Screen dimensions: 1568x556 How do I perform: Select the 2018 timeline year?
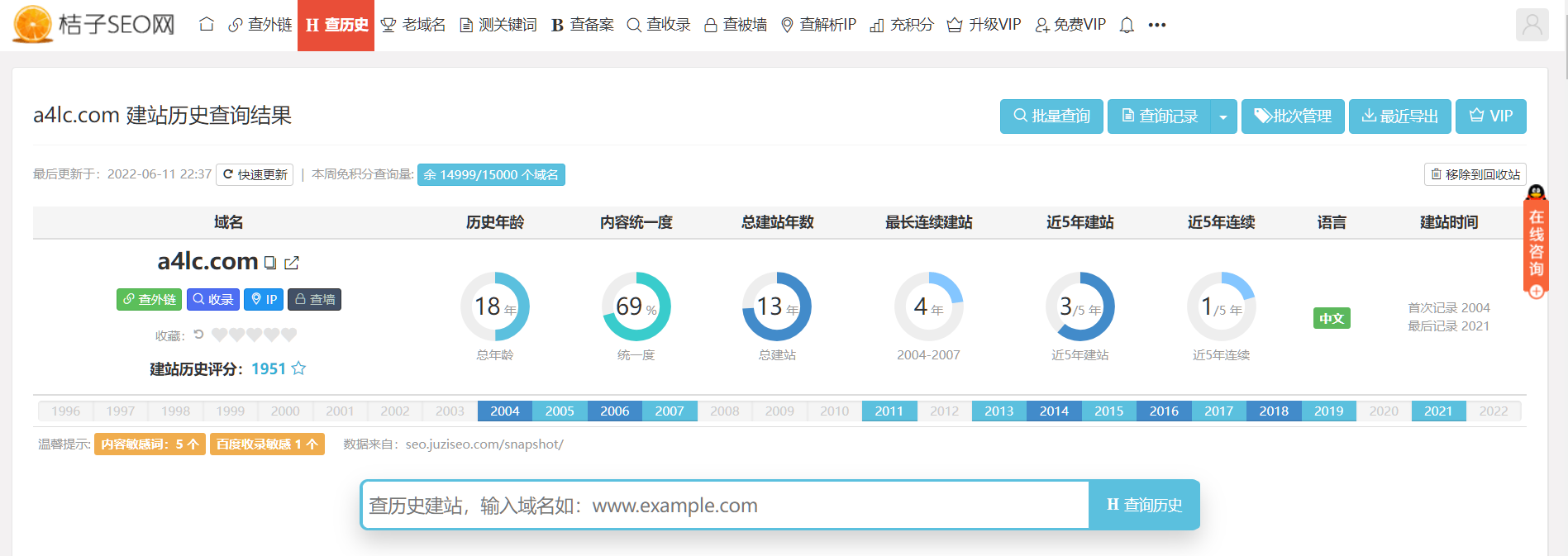click(x=1274, y=411)
